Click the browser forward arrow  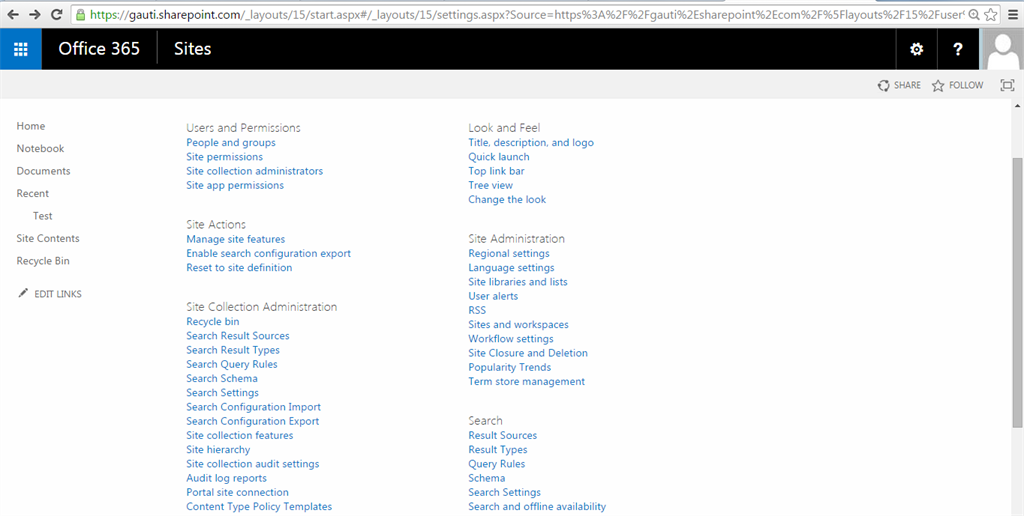35,14
